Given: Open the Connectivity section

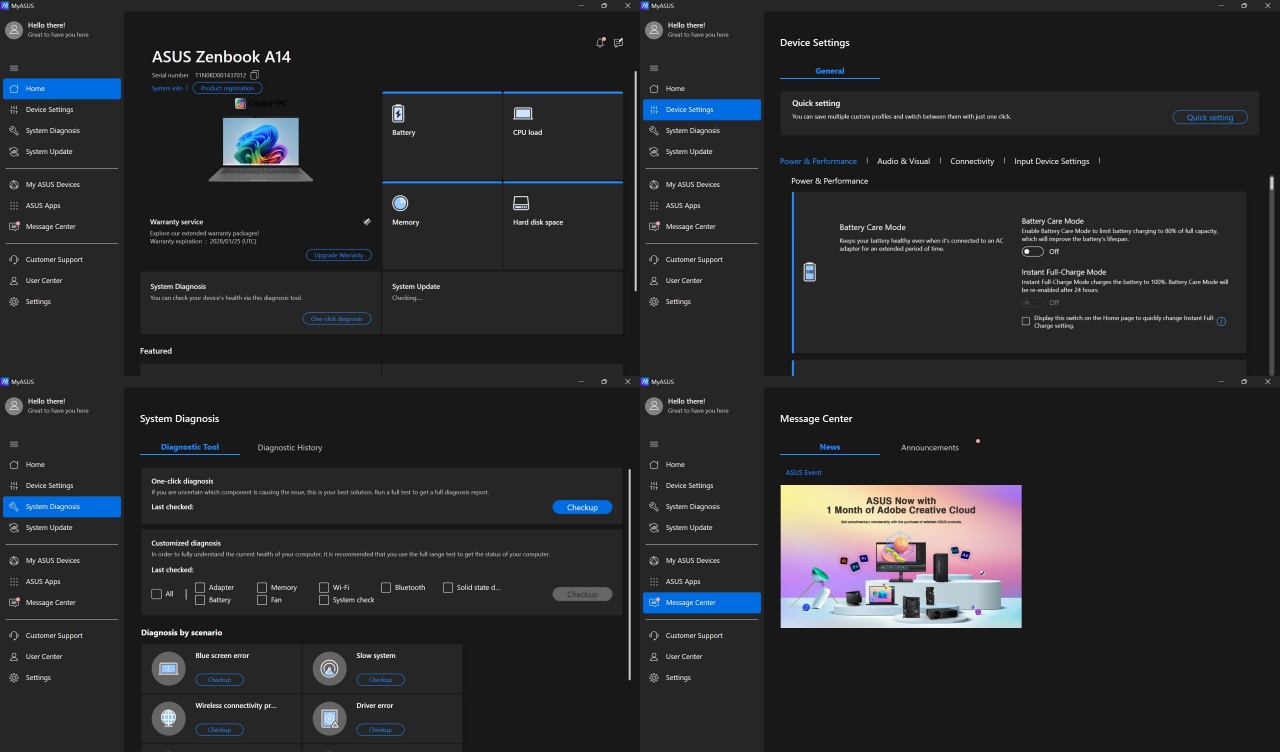Looking at the screenshot, I should 972,161.
